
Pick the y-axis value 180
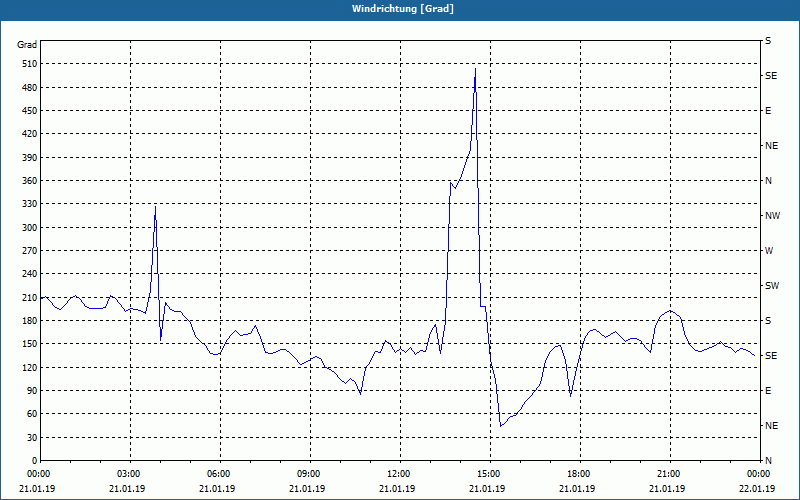coord(30,321)
